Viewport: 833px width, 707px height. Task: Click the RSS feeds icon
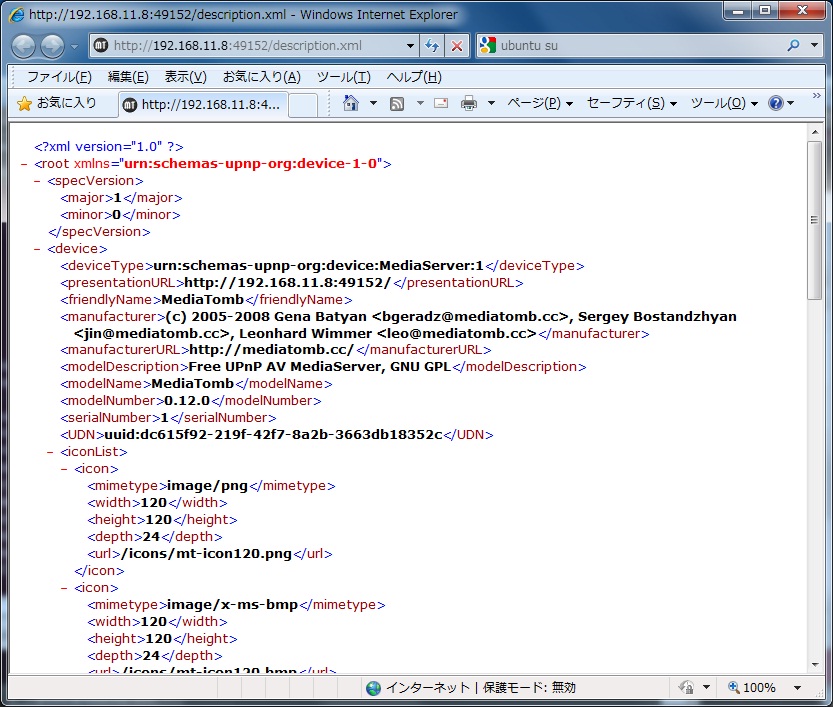397,104
